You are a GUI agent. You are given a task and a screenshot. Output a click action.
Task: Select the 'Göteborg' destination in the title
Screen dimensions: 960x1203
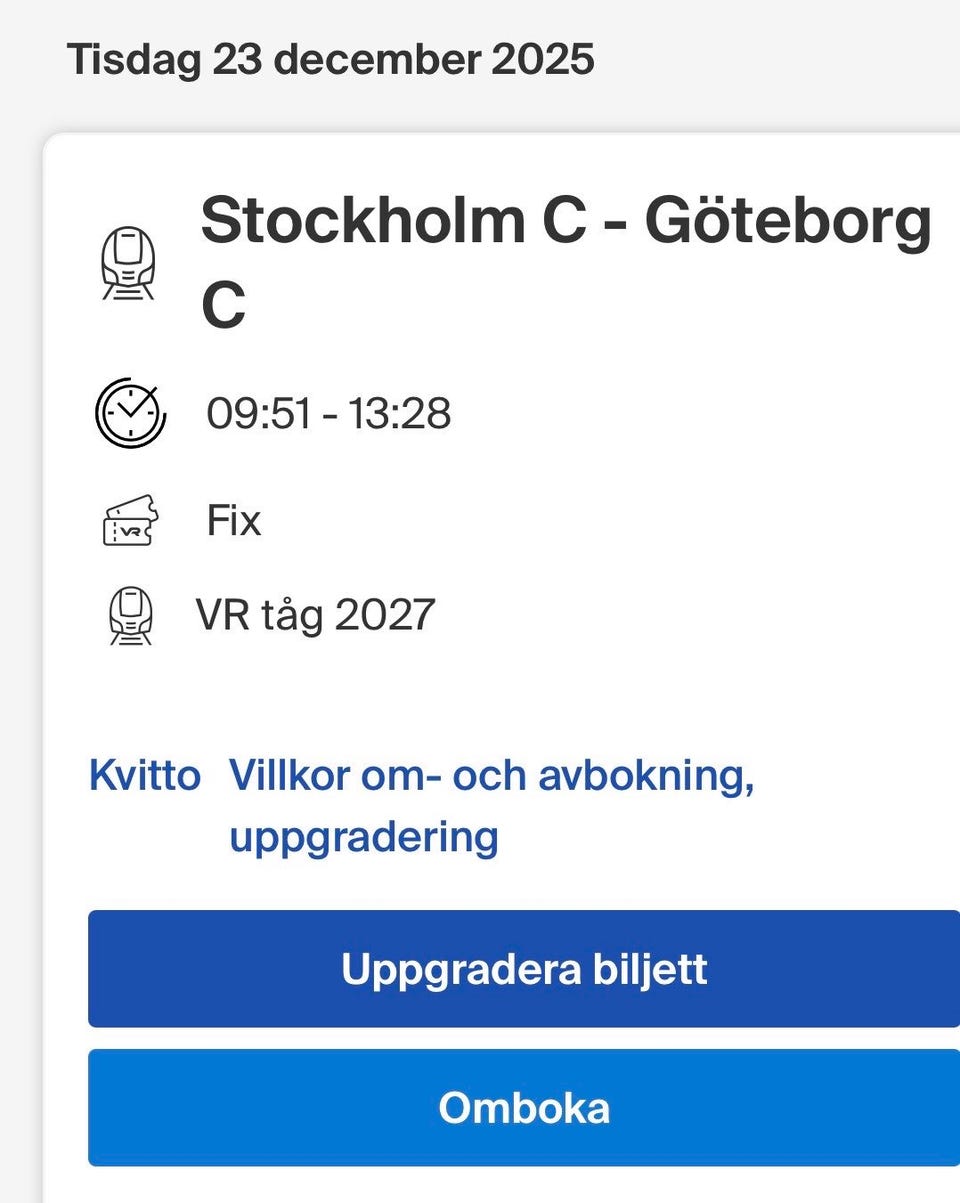pyautogui.click(x=788, y=222)
